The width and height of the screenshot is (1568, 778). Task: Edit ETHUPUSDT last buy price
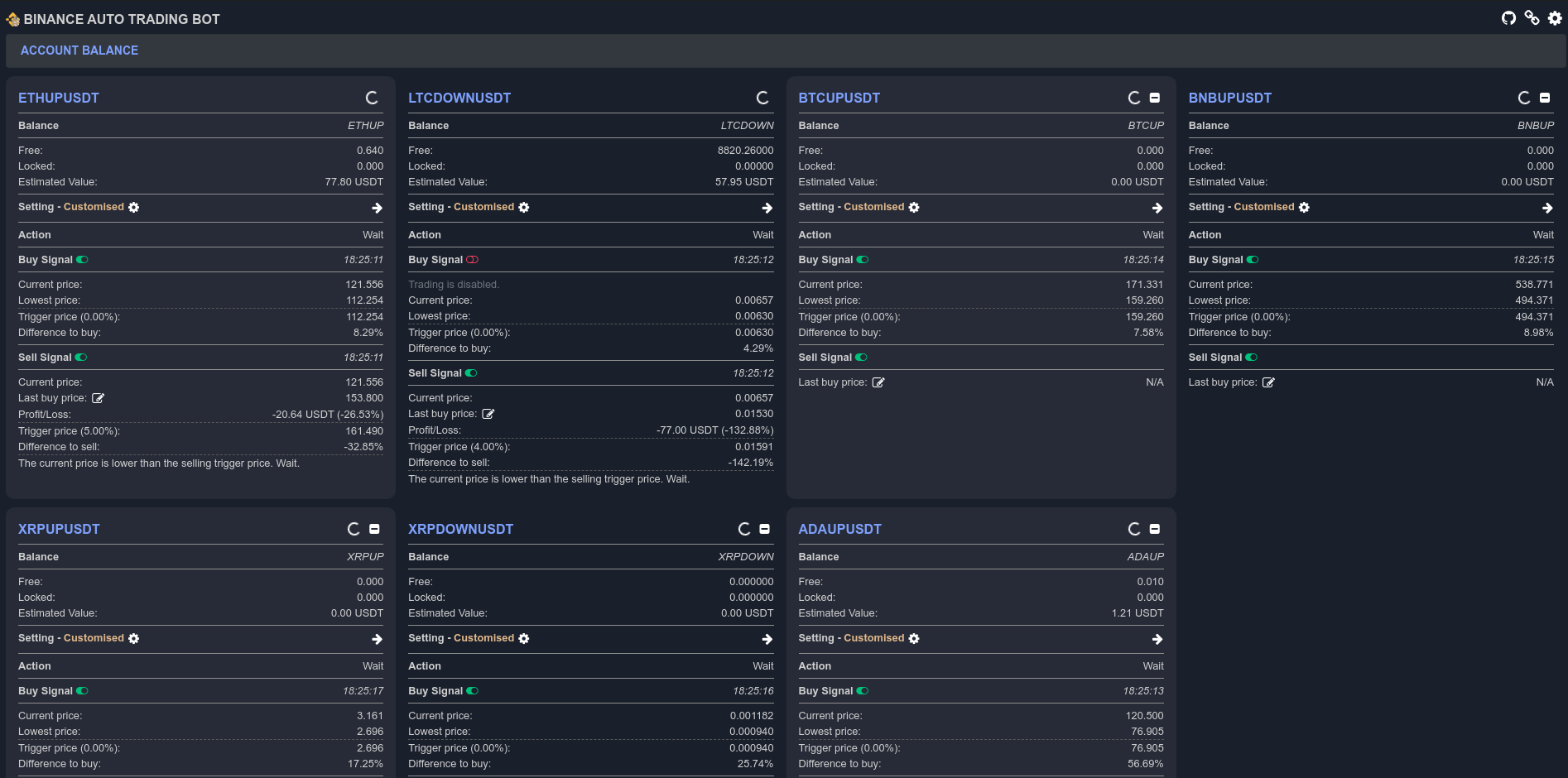point(98,398)
